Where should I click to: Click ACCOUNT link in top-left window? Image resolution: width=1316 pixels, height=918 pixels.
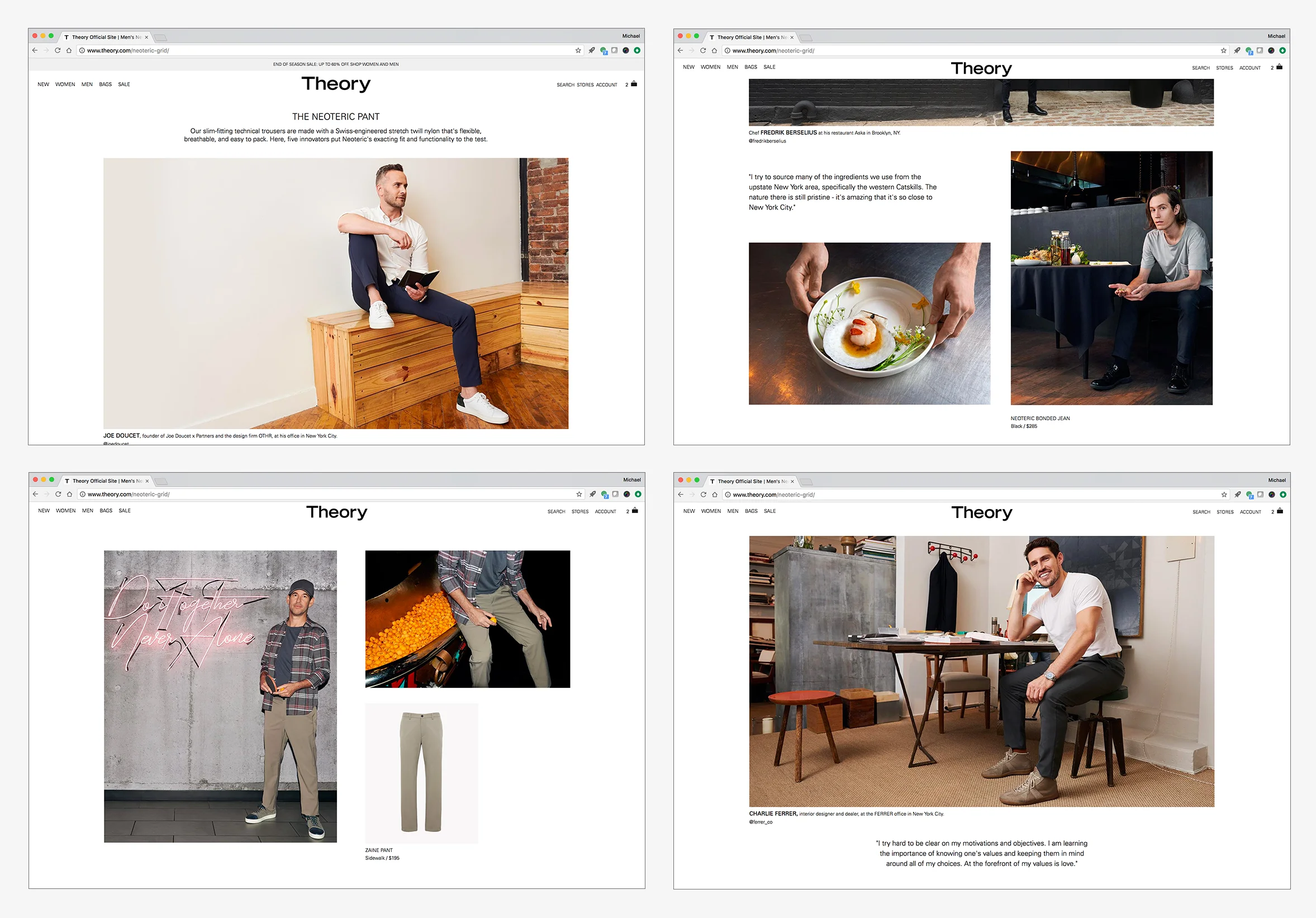tap(606, 85)
